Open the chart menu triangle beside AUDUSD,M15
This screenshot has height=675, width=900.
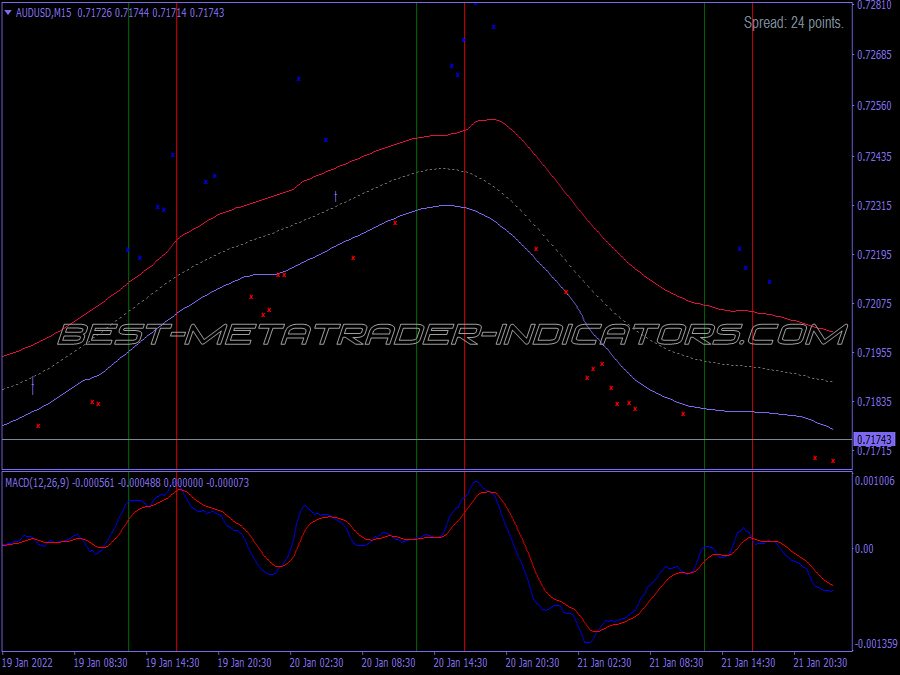[8, 13]
